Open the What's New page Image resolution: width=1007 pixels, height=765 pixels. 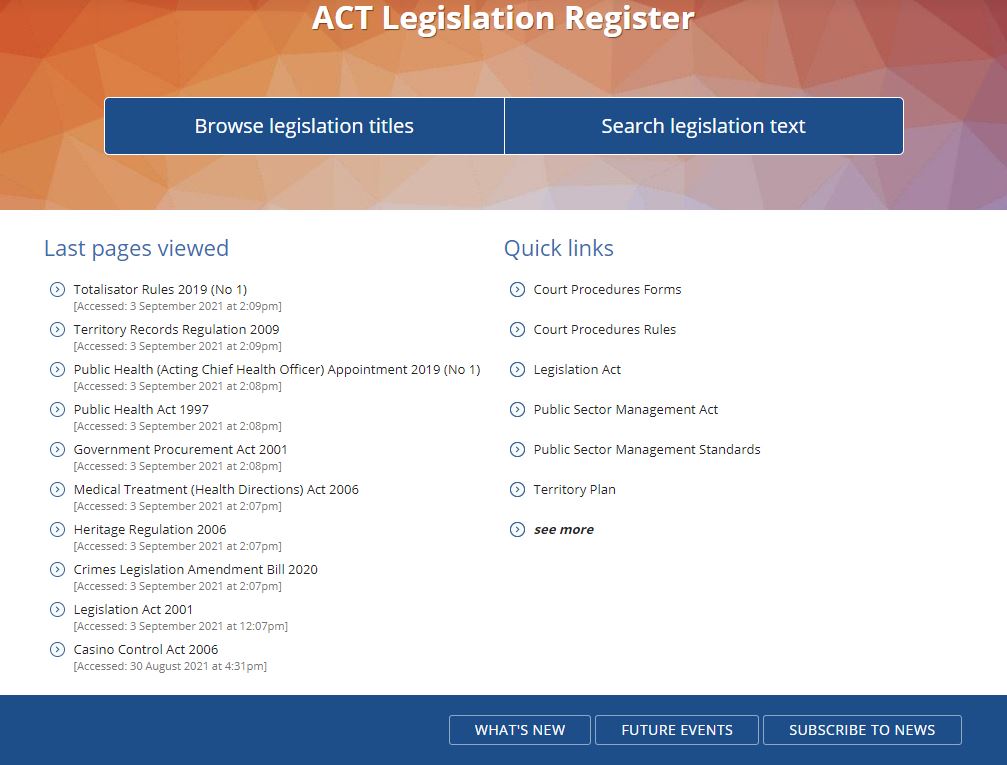(x=520, y=730)
